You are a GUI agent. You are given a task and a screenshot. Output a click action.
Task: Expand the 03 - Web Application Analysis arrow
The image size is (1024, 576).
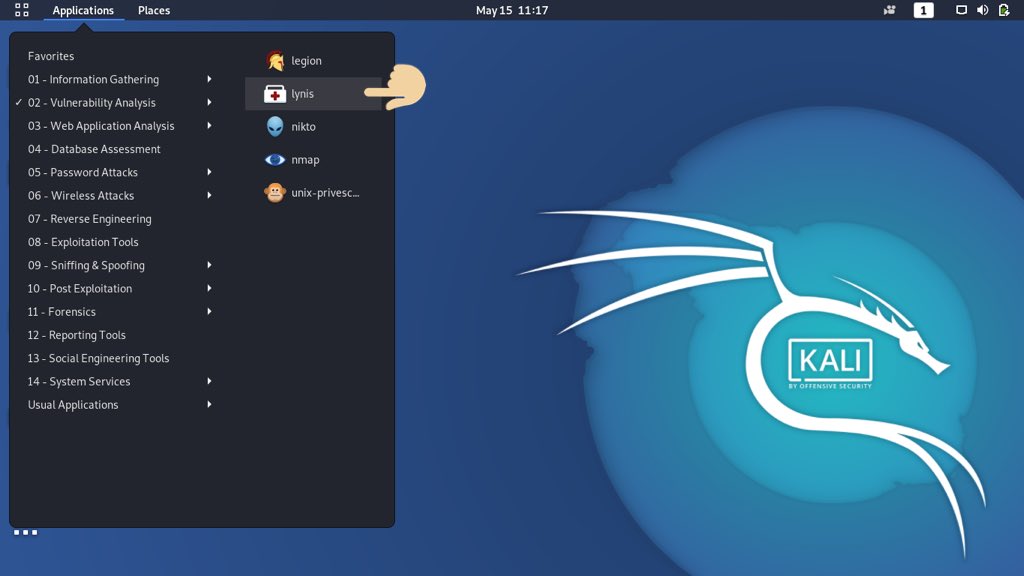[x=209, y=125]
